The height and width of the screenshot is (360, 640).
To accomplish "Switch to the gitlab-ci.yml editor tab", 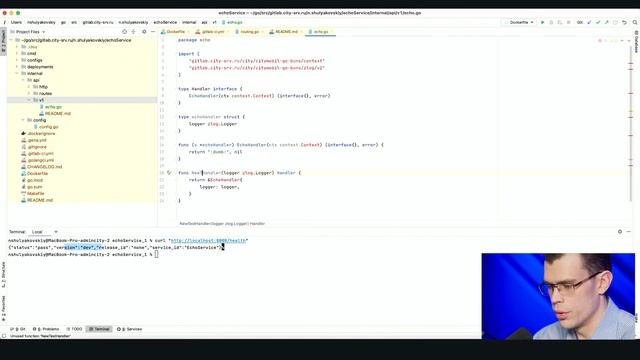I will pyautogui.click(x=212, y=32).
